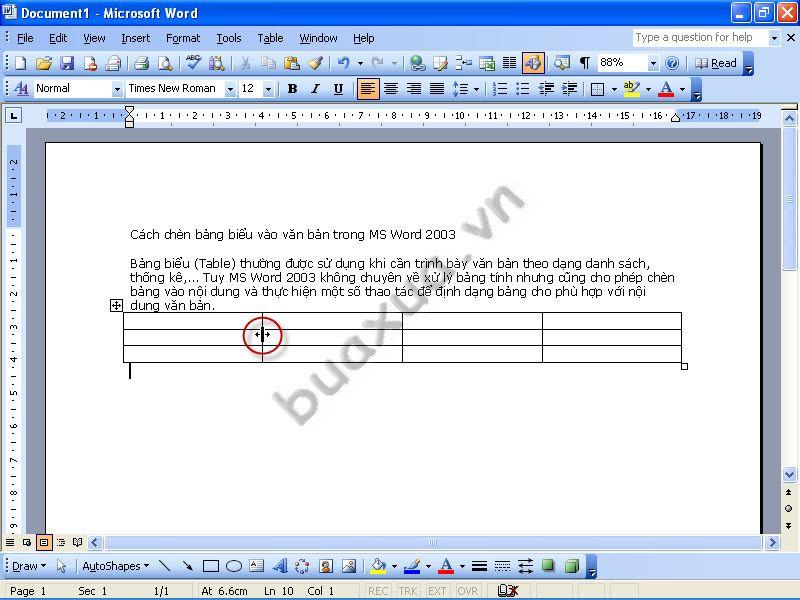This screenshot has width=800, height=600.
Task: Set Justify paragraph alignment
Action: pyautogui.click(x=437, y=89)
